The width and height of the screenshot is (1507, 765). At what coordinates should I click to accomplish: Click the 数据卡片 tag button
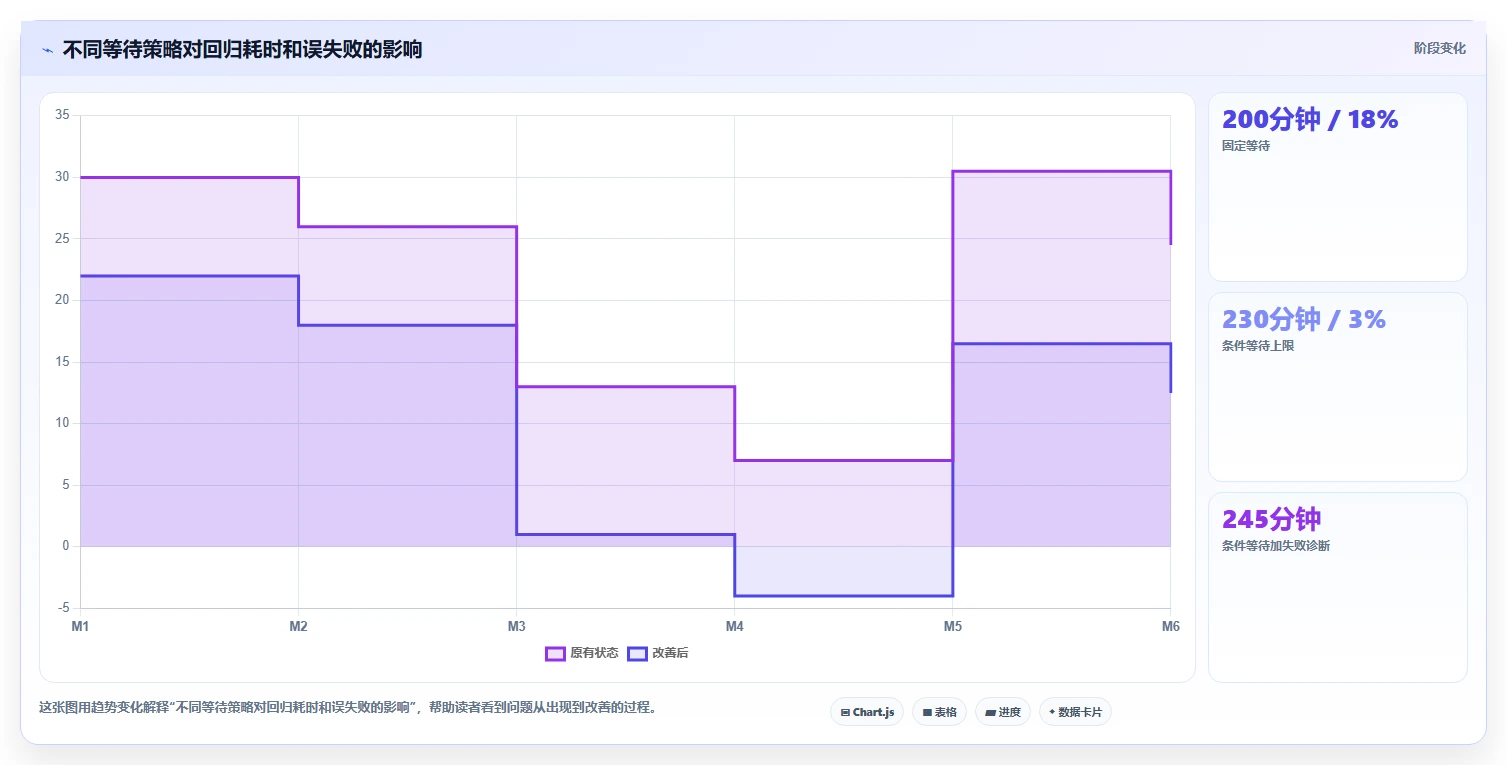tap(1075, 712)
